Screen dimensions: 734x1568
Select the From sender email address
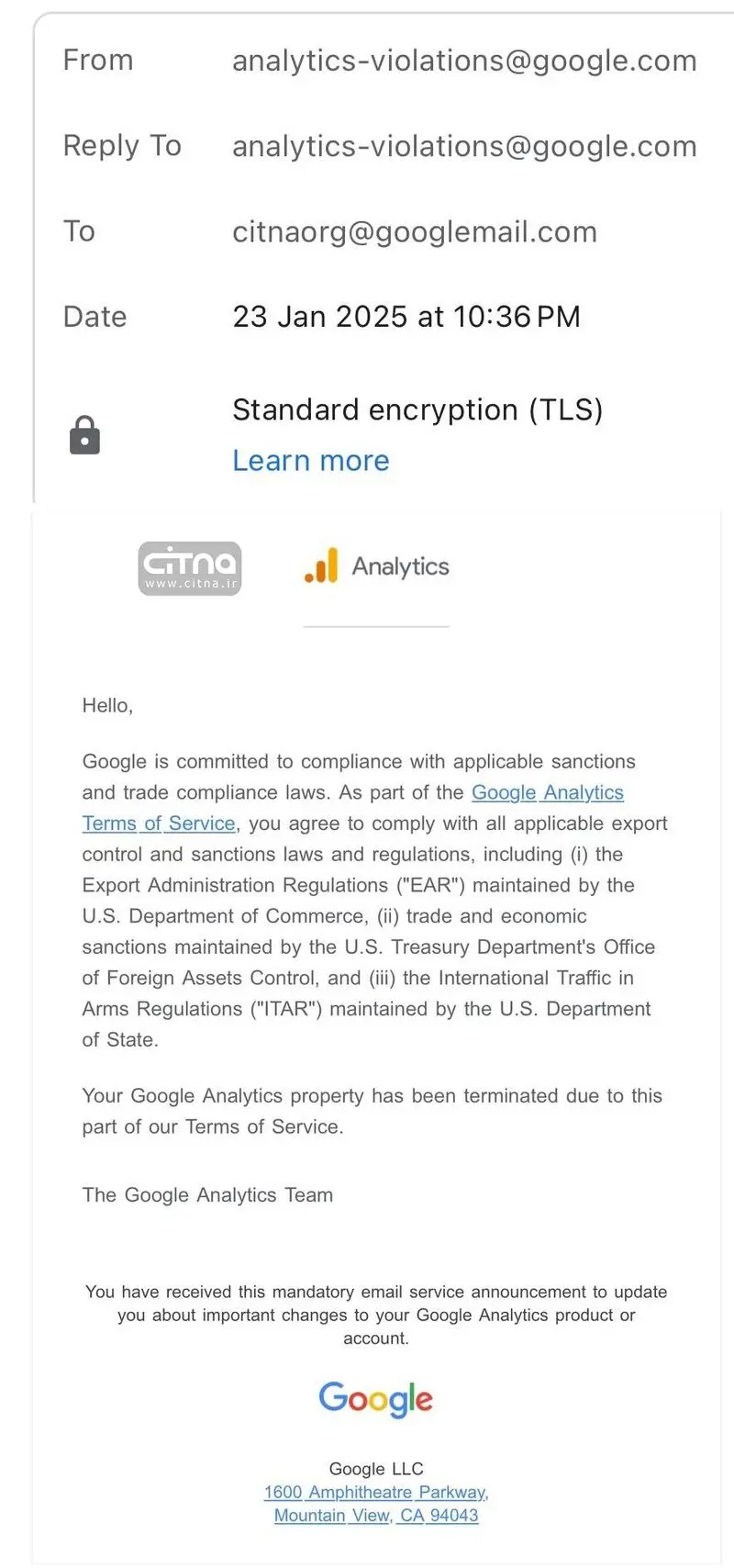(x=464, y=61)
